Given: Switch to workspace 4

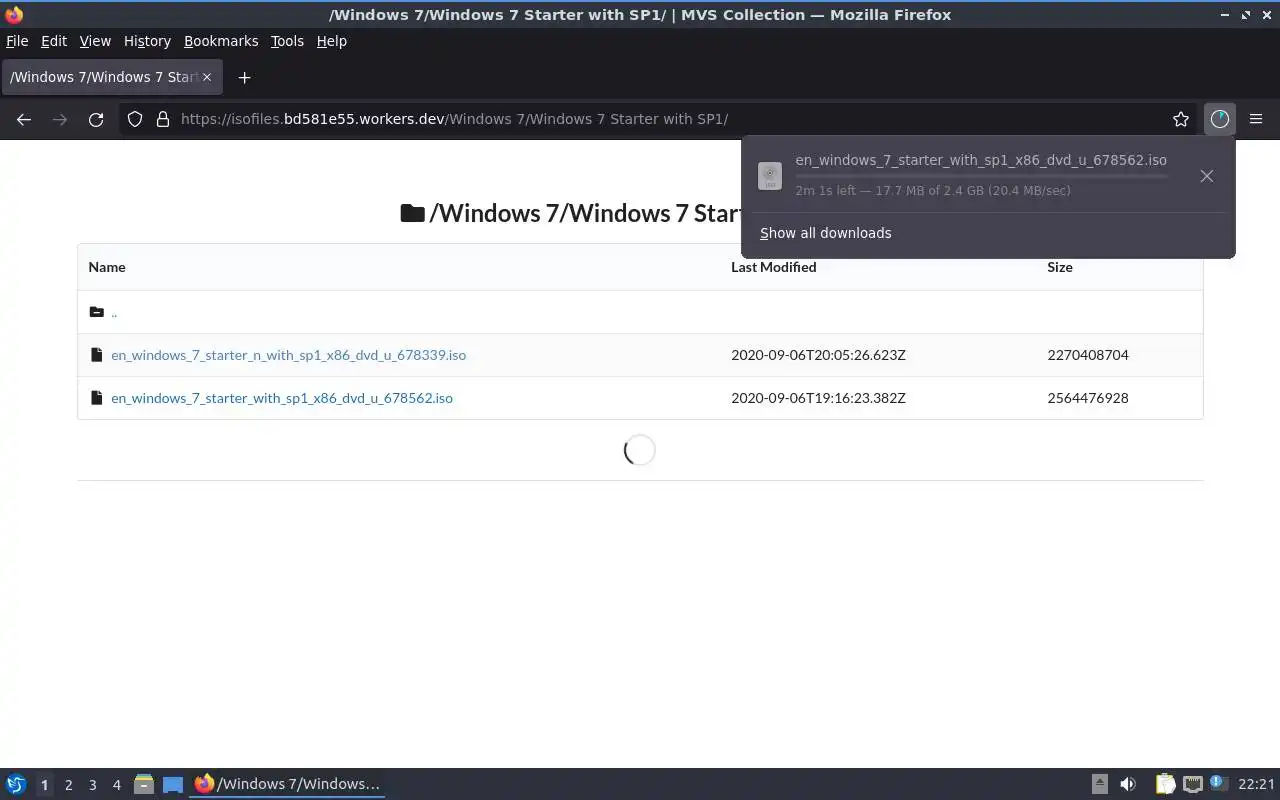Looking at the screenshot, I should 116,785.
